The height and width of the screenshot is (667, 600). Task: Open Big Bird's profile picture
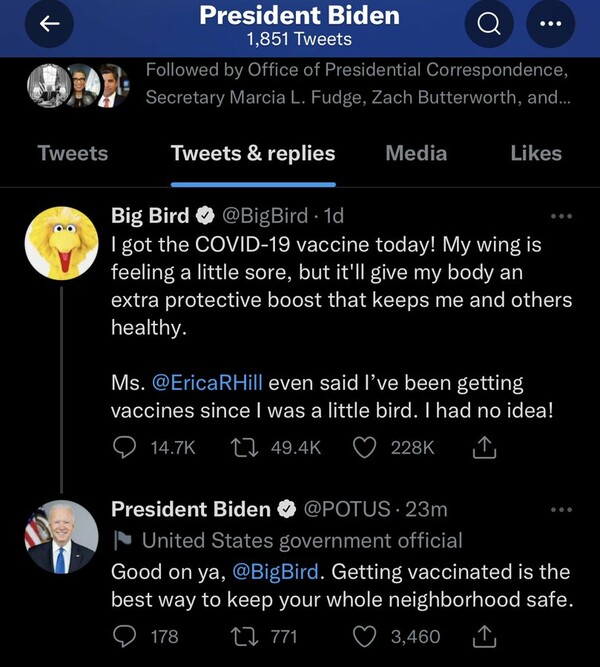pos(61,242)
